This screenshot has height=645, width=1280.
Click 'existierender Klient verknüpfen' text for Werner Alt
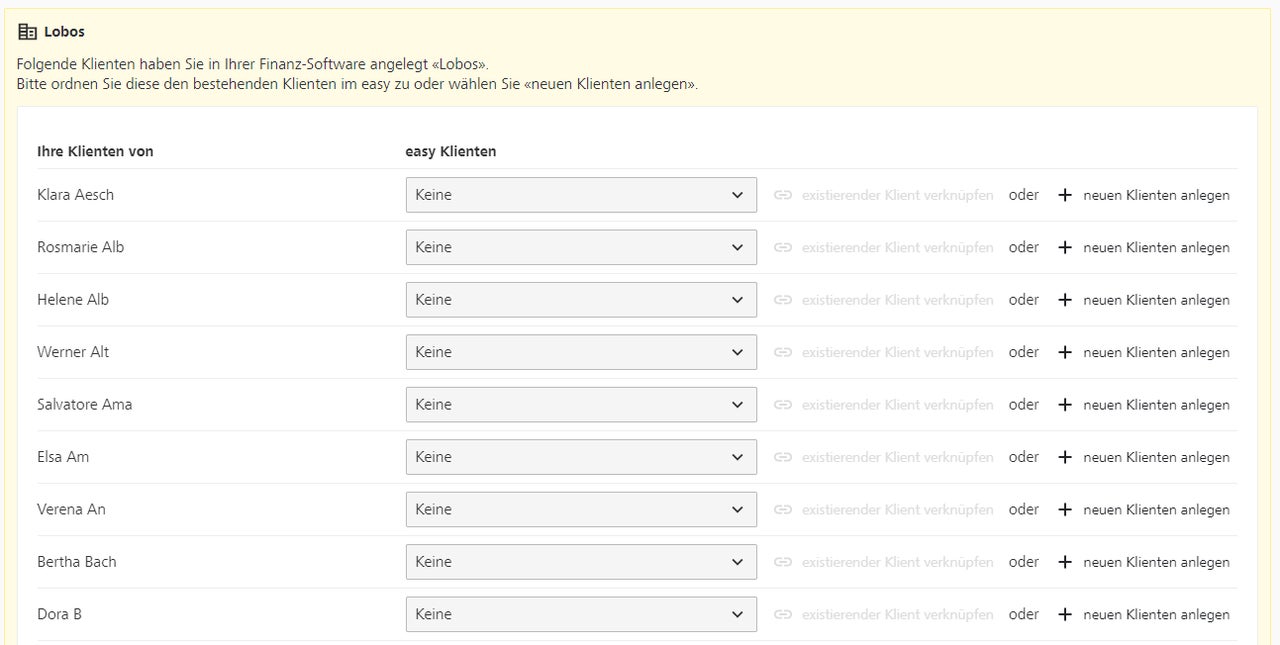tap(898, 352)
